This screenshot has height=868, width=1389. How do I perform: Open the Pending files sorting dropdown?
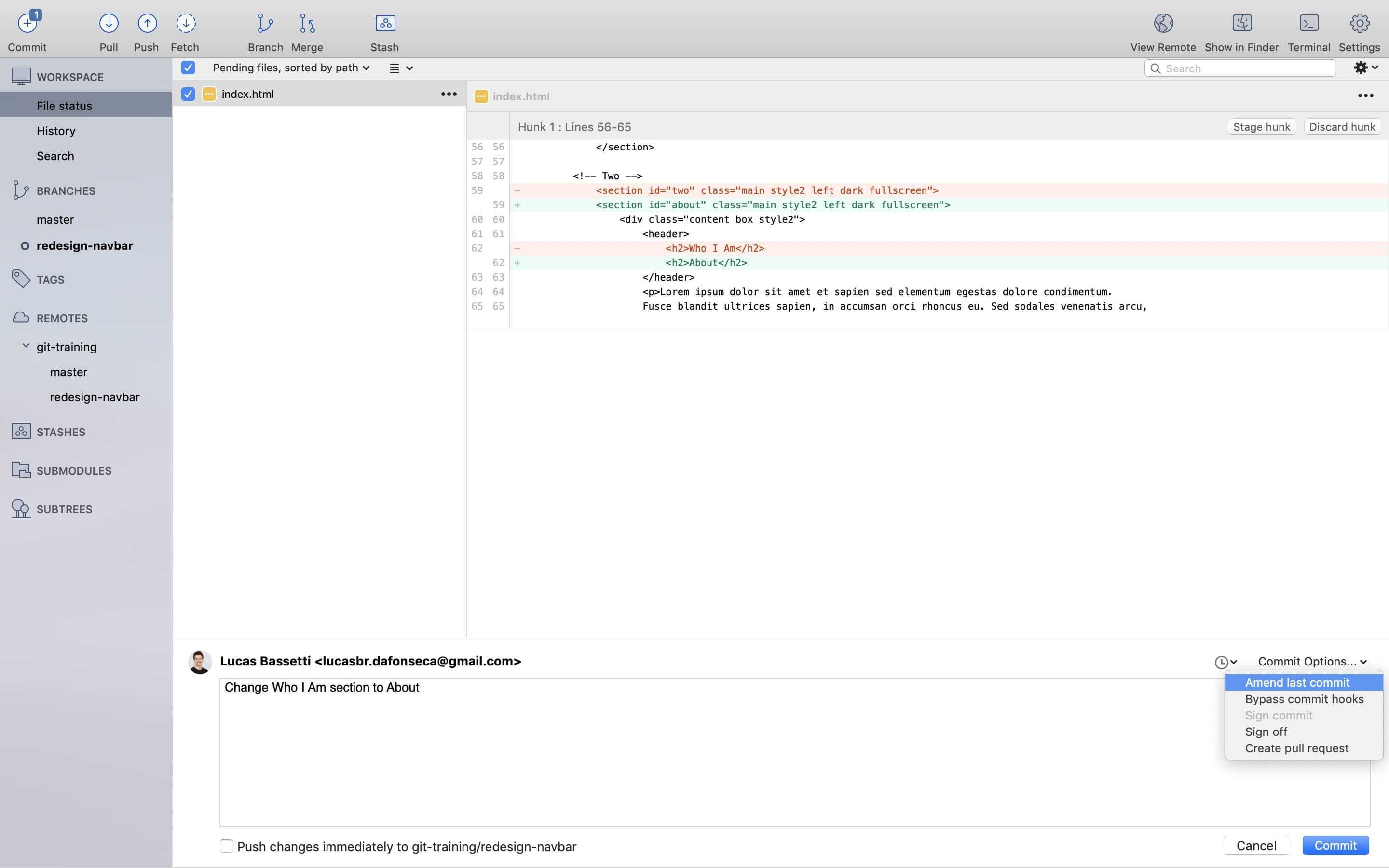coord(290,68)
